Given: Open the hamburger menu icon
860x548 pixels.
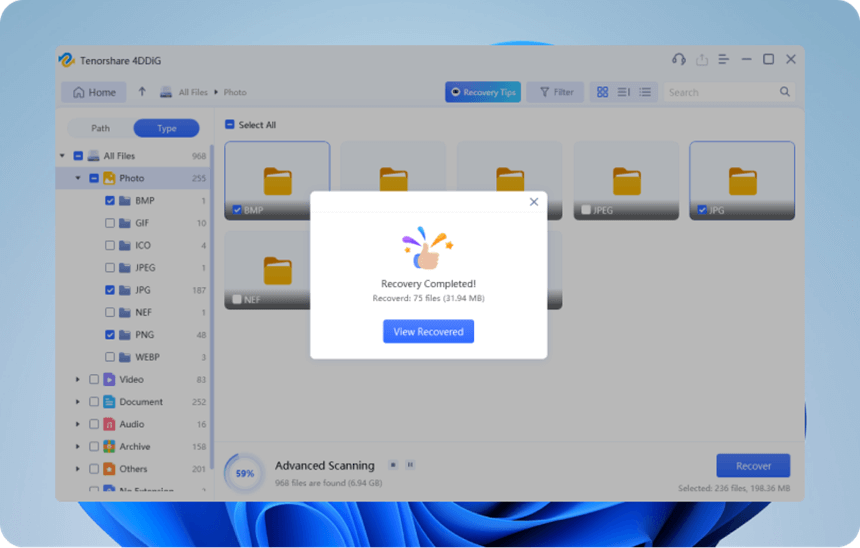Looking at the screenshot, I should pyautogui.click(x=724, y=60).
